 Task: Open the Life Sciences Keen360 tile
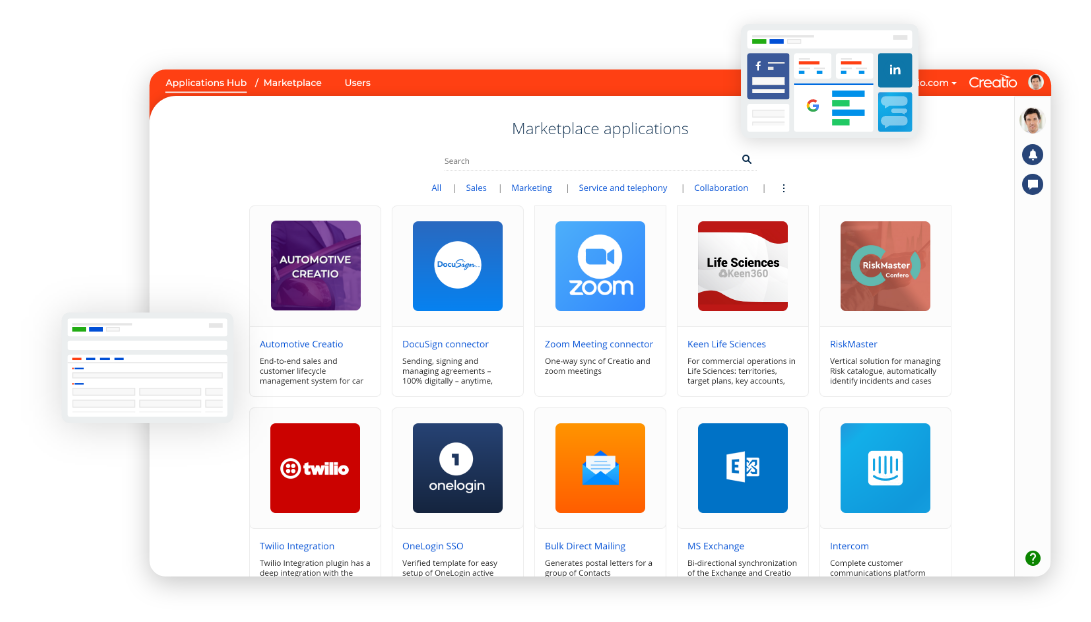tap(742, 266)
